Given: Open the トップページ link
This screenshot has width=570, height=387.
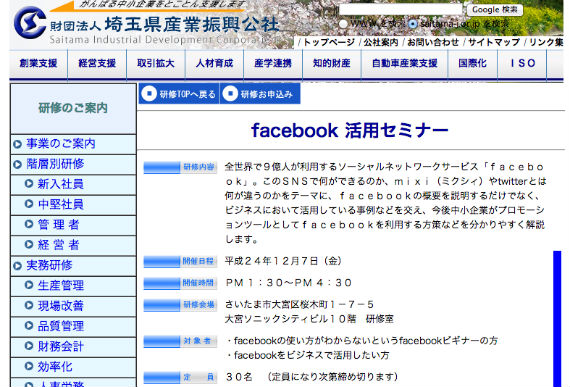Looking at the screenshot, I should pyautogui.click(x=329, y=42).
